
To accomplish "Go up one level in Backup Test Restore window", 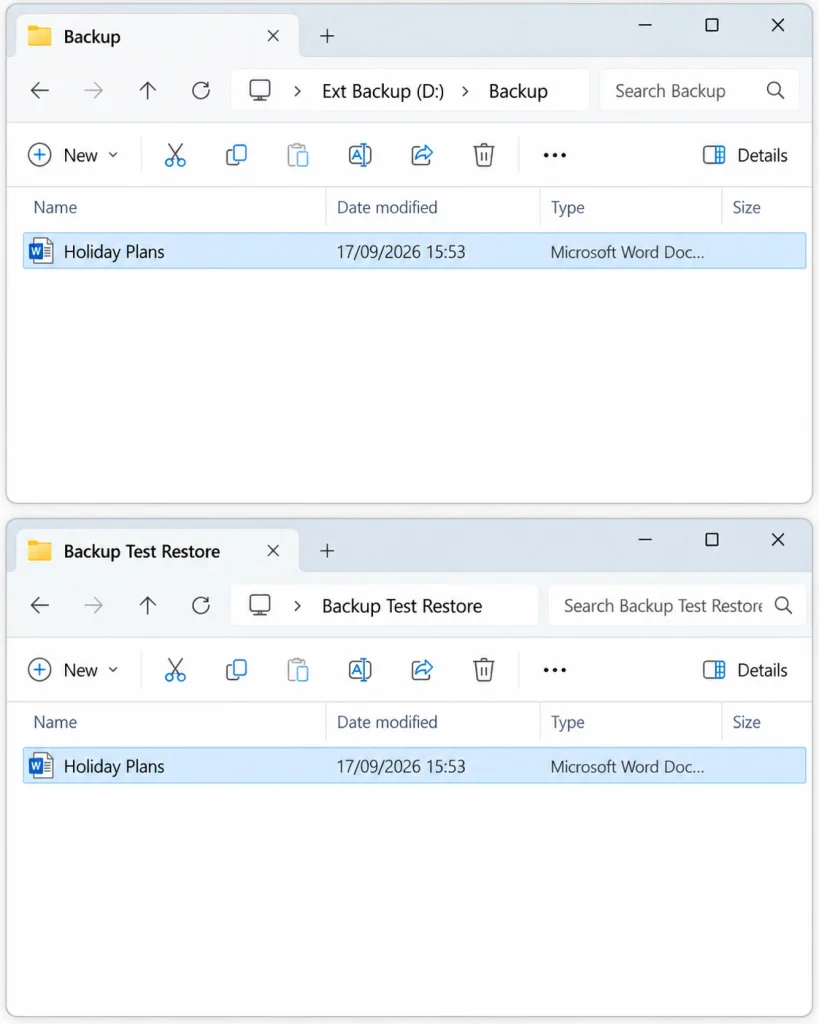I will click(148, 605).
